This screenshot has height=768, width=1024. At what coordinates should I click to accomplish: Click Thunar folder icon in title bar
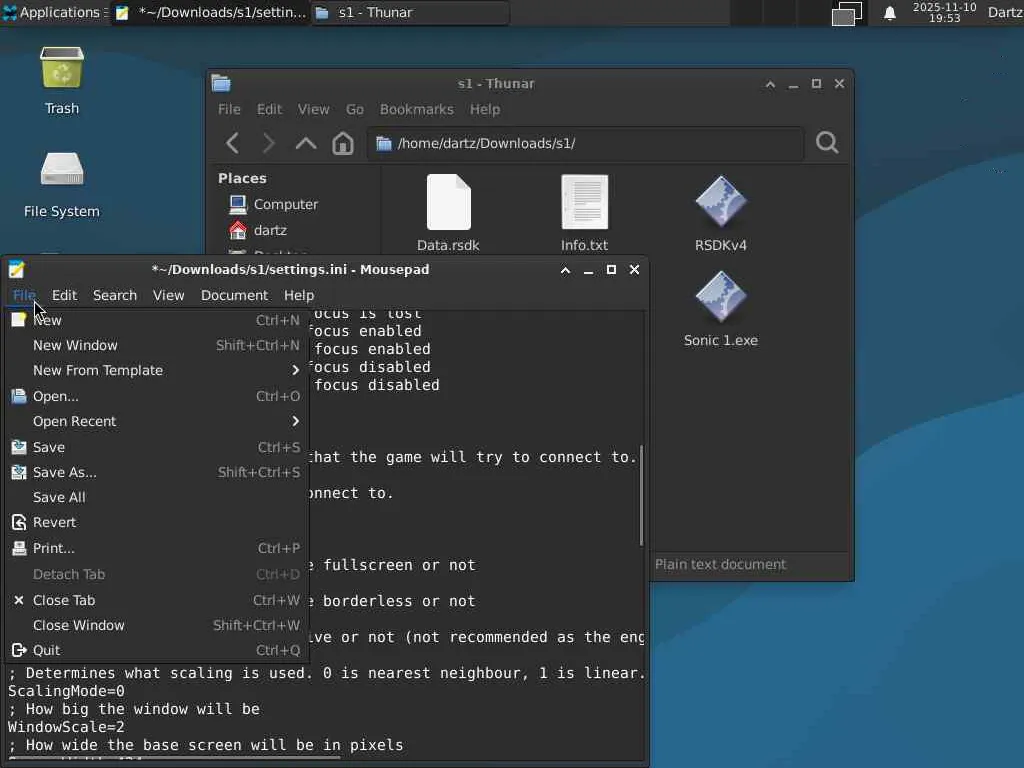[x=221, y=83]
